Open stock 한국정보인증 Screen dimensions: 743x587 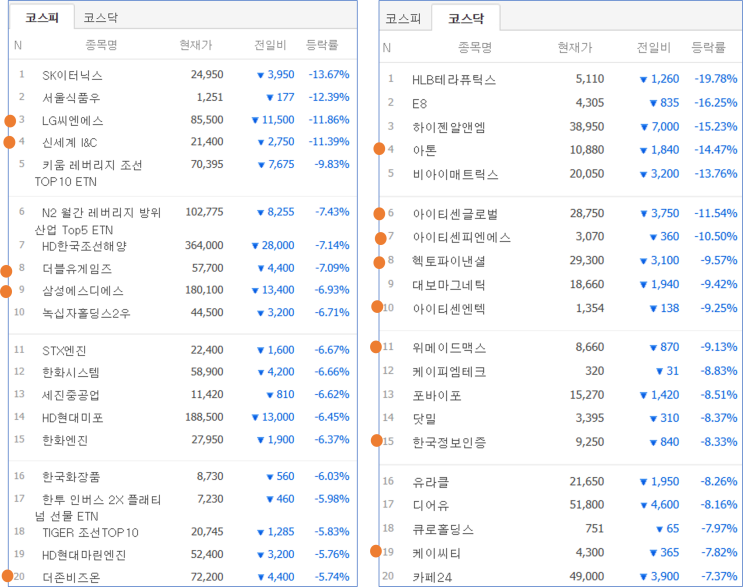pos(449,443)
